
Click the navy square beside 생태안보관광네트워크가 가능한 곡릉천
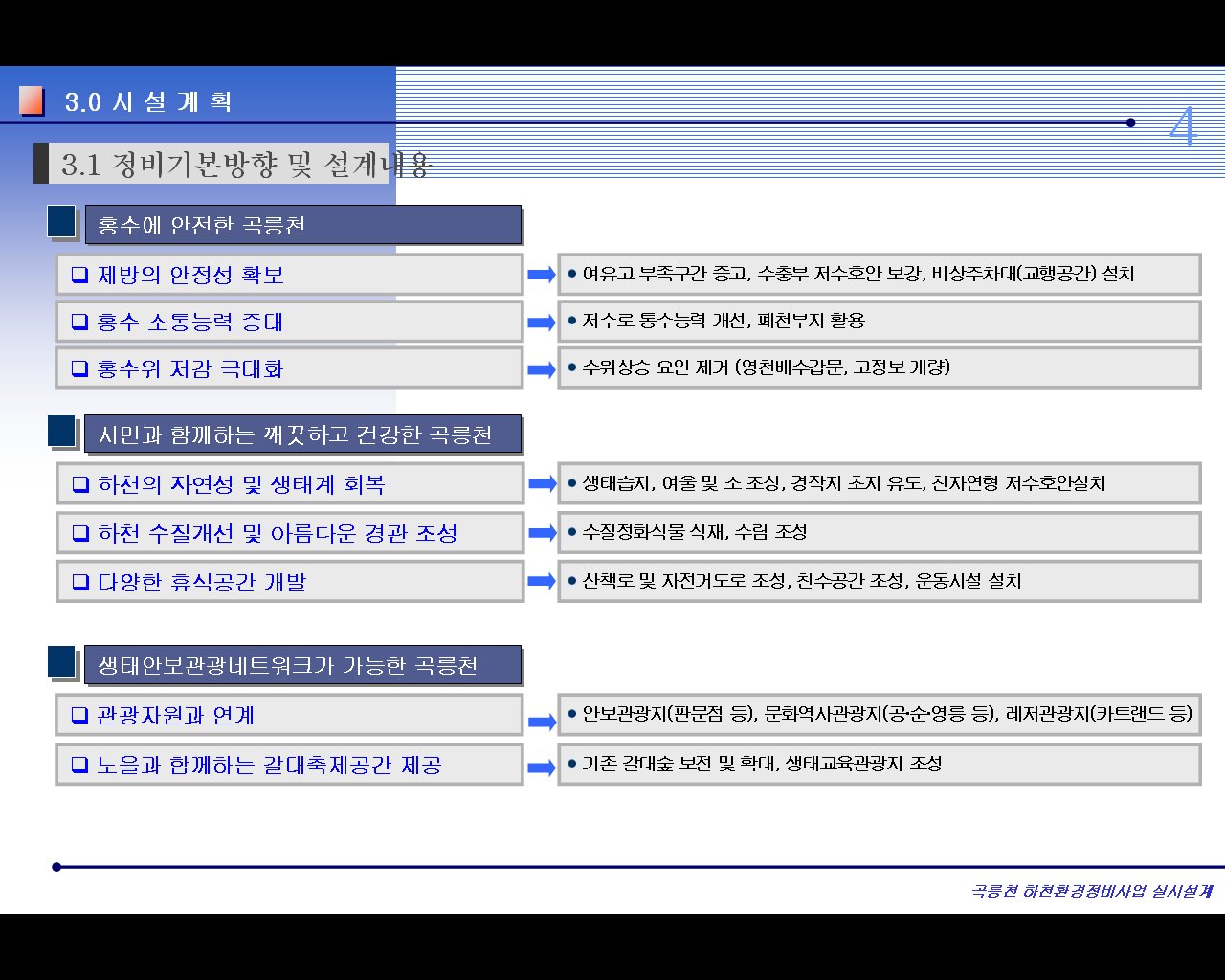(61, 662)
